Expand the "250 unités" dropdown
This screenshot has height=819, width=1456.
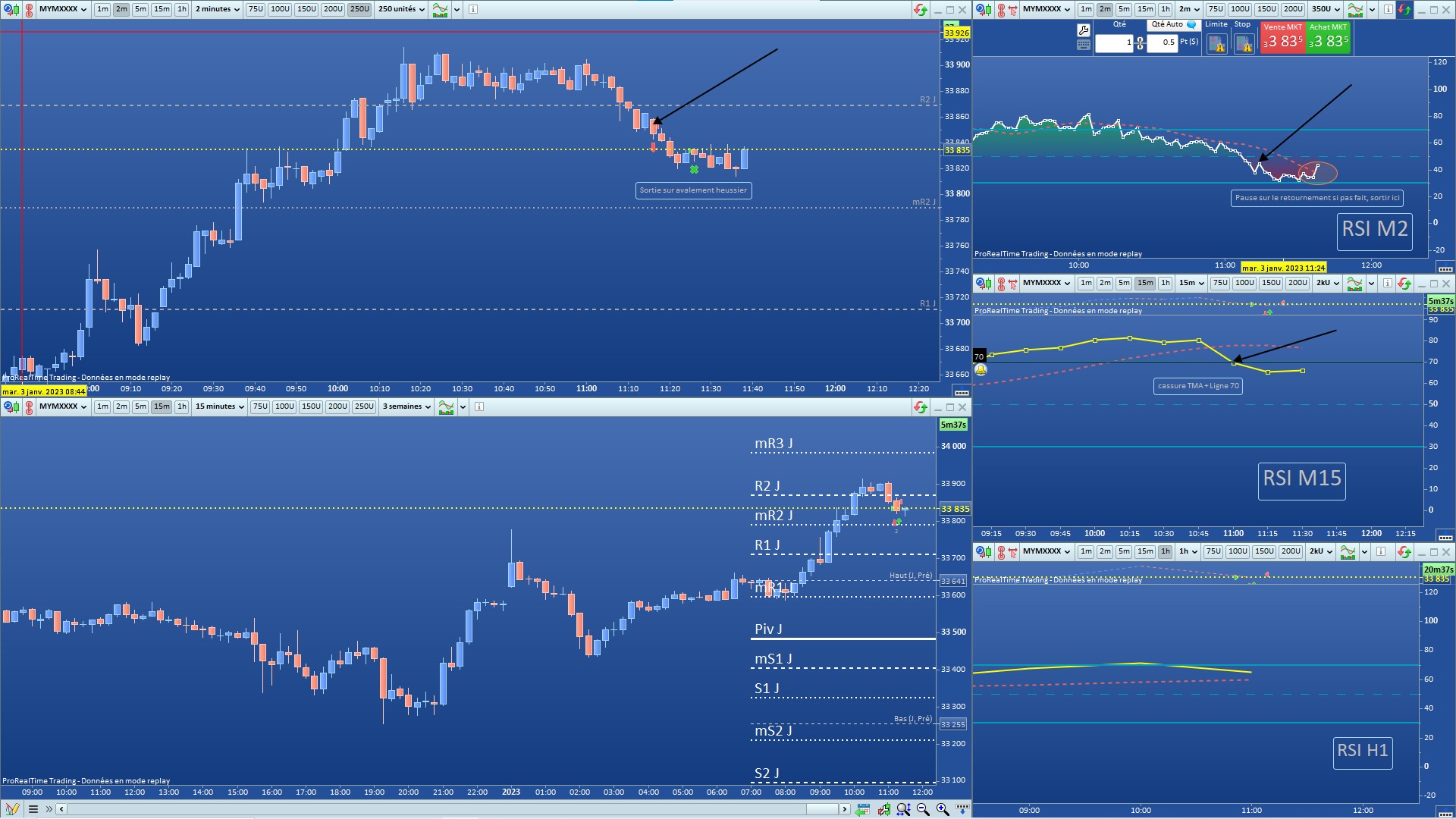(401, 10)
